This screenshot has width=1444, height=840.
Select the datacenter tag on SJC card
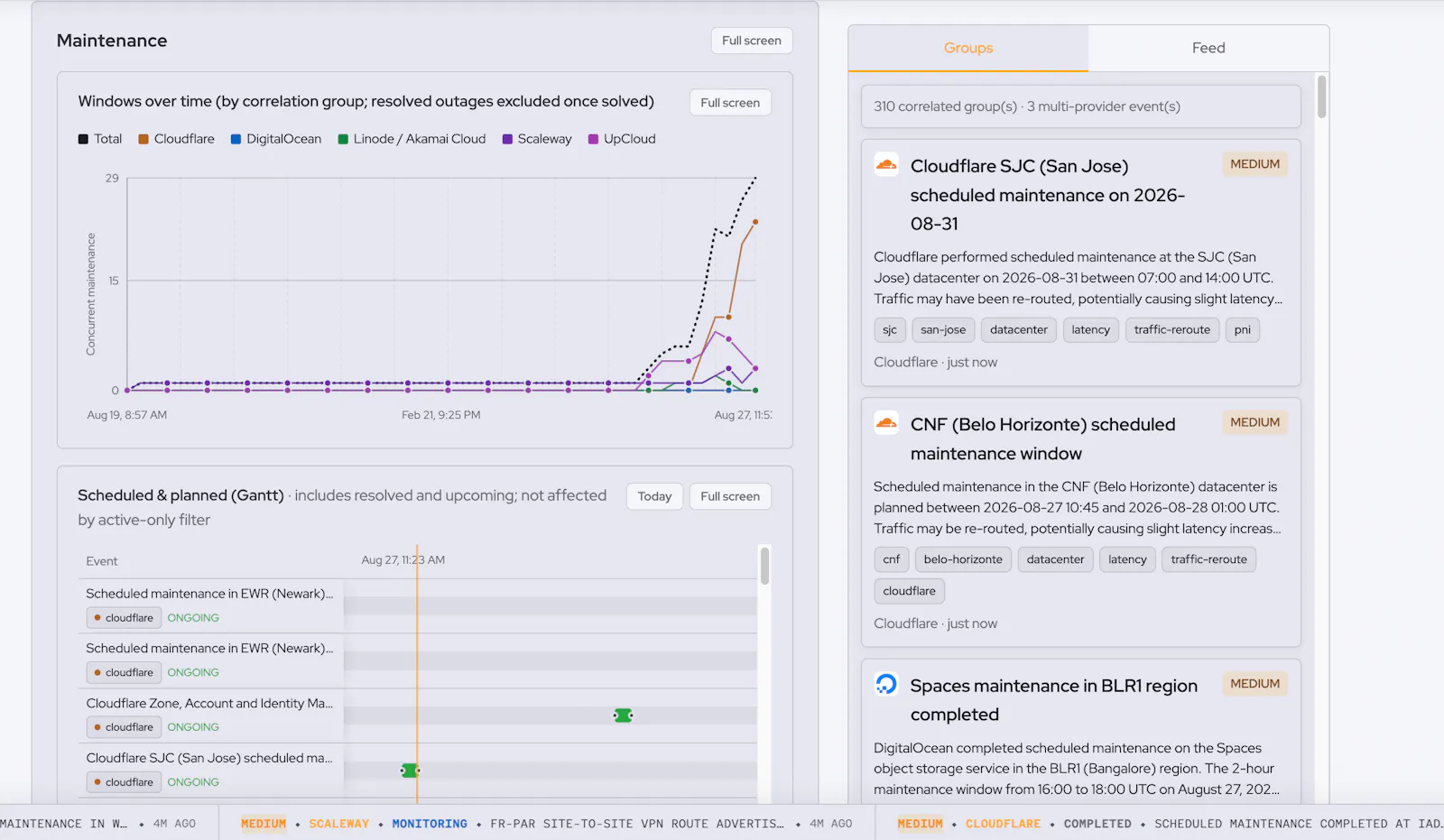[1019, 330]
